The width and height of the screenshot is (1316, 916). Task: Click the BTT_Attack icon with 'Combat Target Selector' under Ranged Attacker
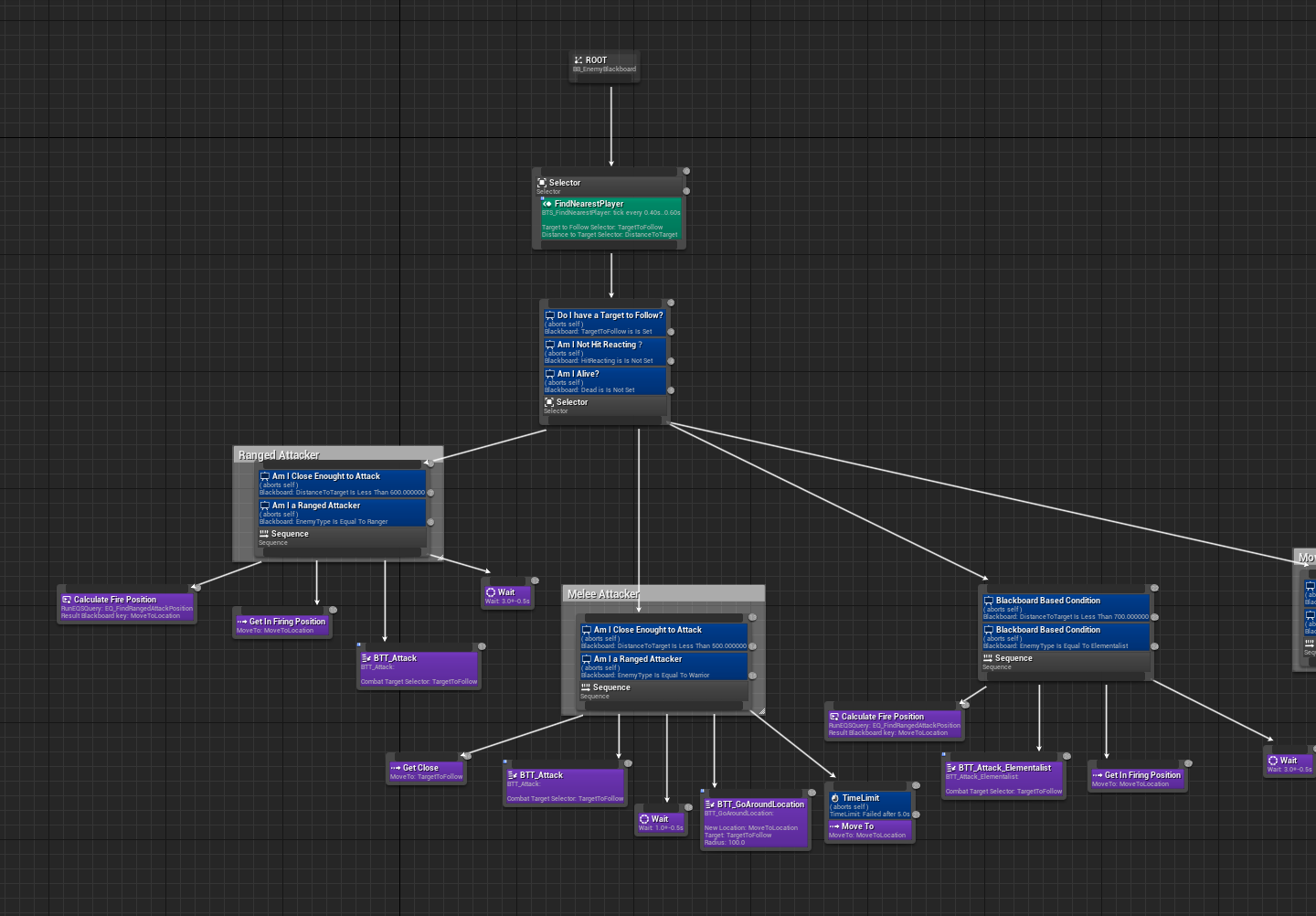click(x=366, y=658)
